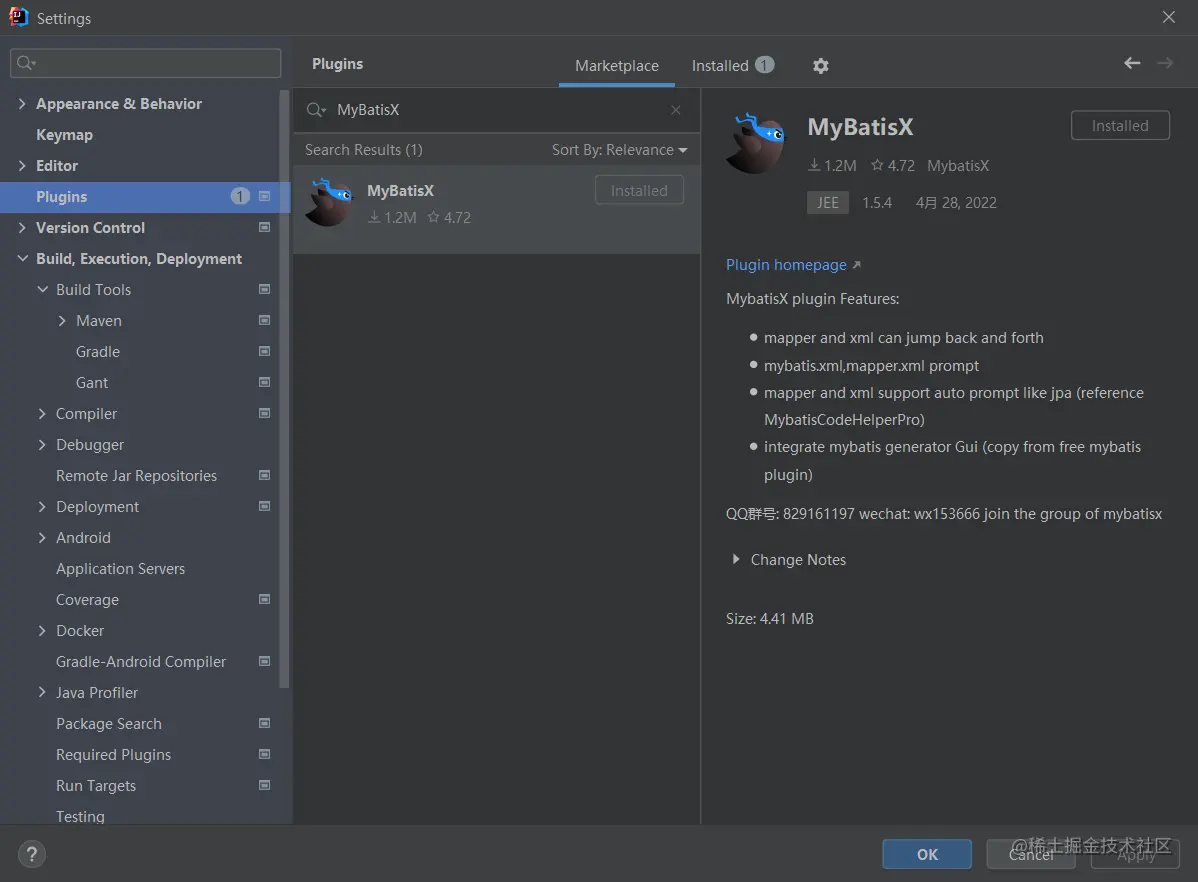Open Required Plugins settings page
This screenshot has width=1198, height=882.
pos(113,754)
